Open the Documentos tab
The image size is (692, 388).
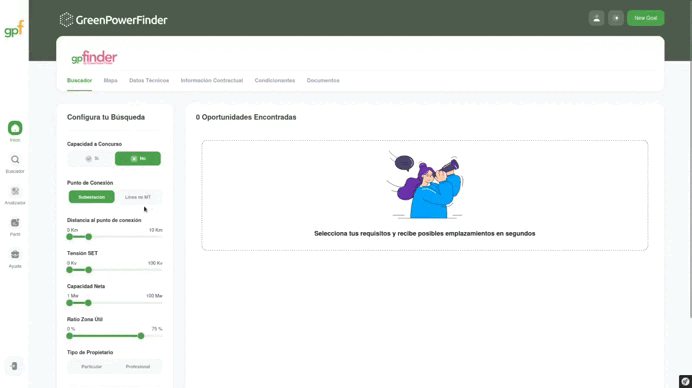coord(323,80)
